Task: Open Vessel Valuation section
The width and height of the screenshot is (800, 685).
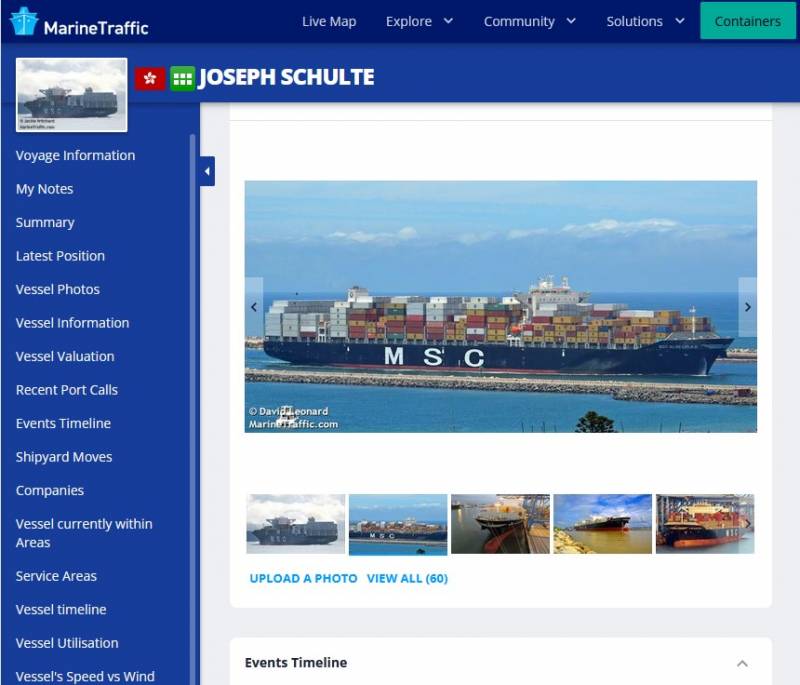Action: [x=65, y=357]
